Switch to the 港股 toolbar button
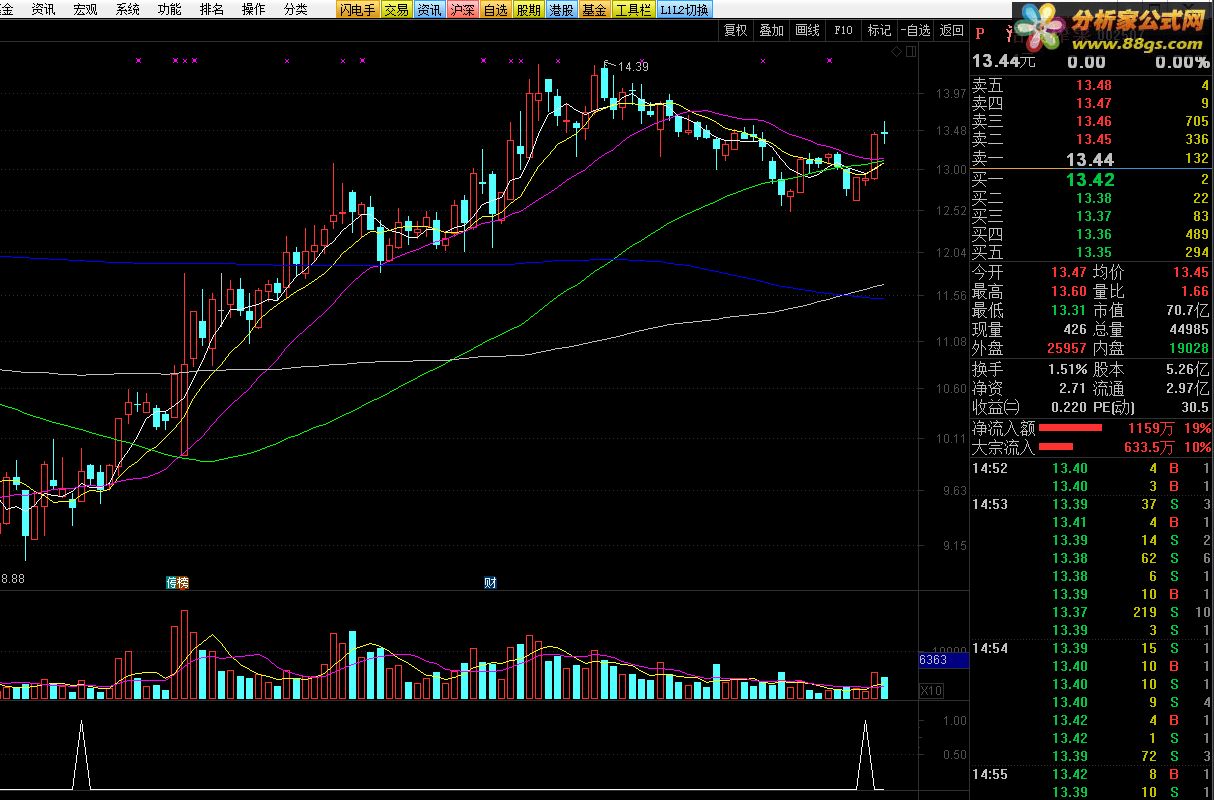1214x800 pixels. pos(561,10)
